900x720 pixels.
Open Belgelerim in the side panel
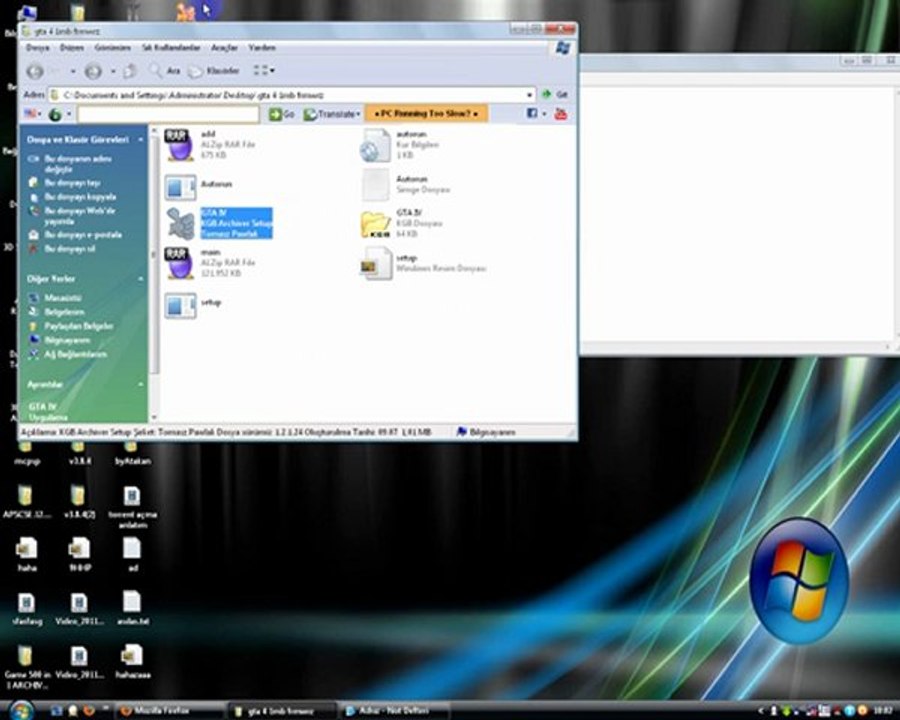64,312
